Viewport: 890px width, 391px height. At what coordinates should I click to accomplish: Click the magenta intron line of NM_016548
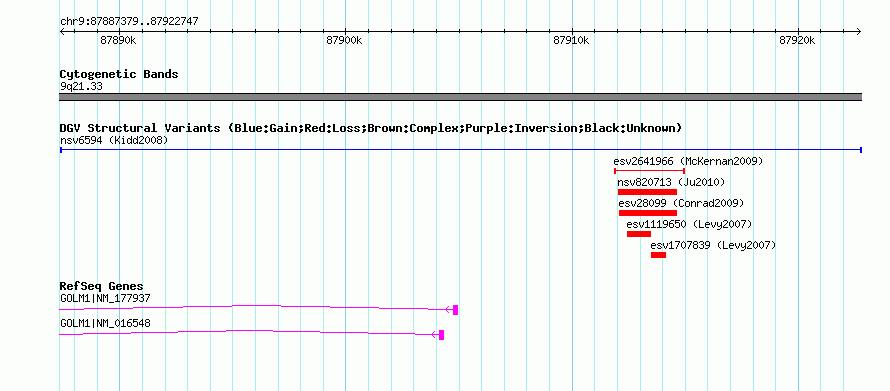pos(249,332)
